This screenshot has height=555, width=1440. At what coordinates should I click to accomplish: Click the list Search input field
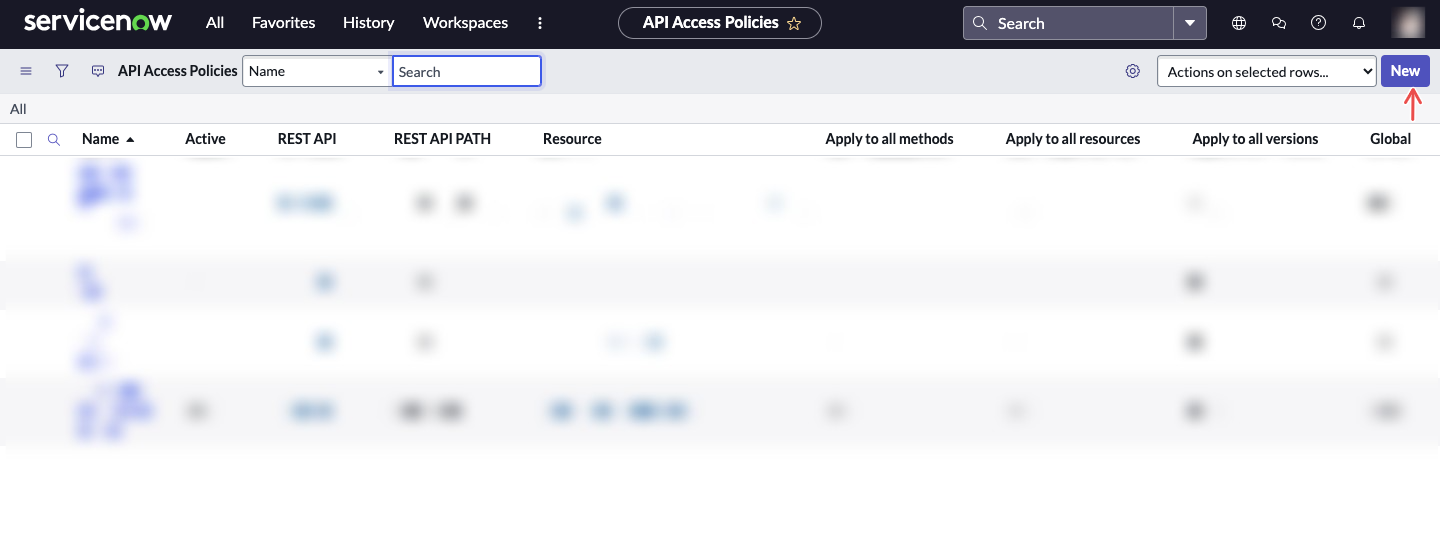466,71
